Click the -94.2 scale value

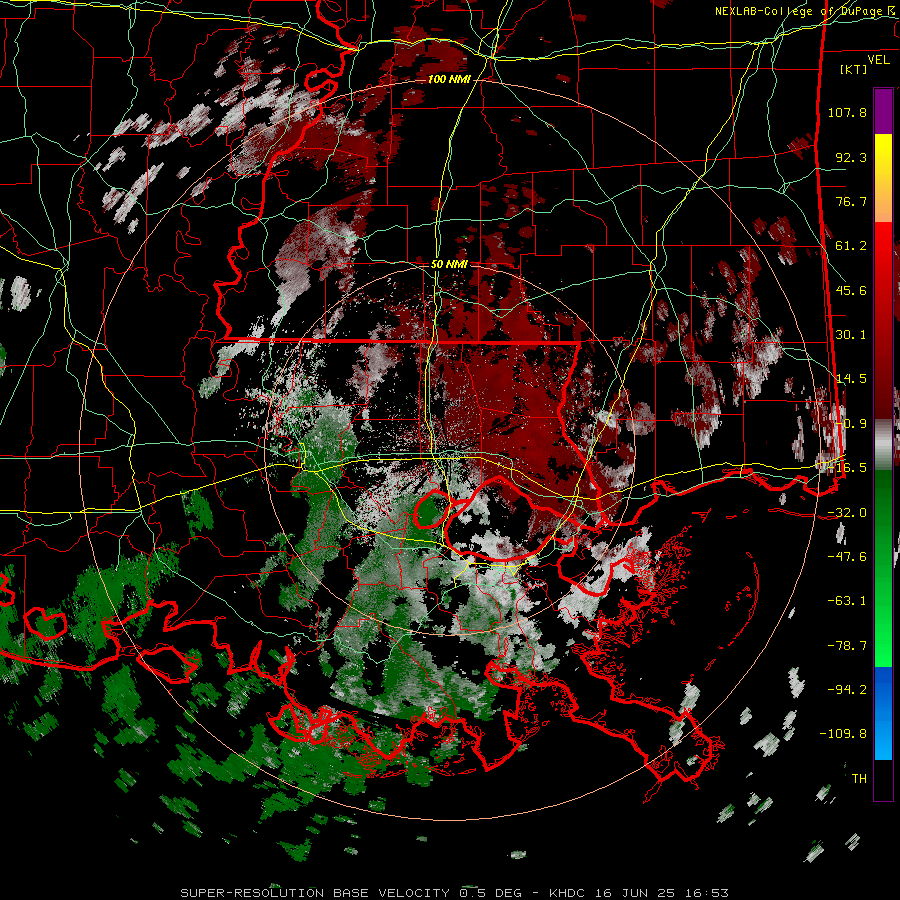[847, 689]
